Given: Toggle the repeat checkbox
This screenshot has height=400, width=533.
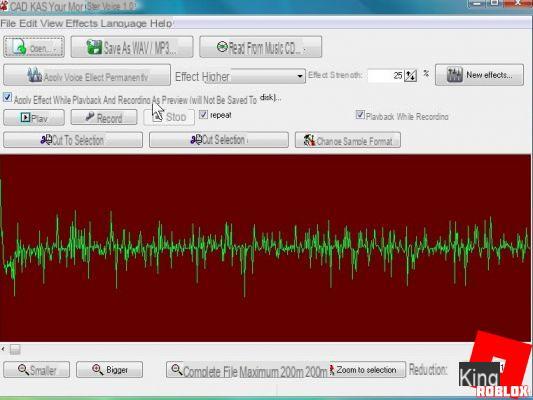Looking at the screenshot, I should (203, 115).
